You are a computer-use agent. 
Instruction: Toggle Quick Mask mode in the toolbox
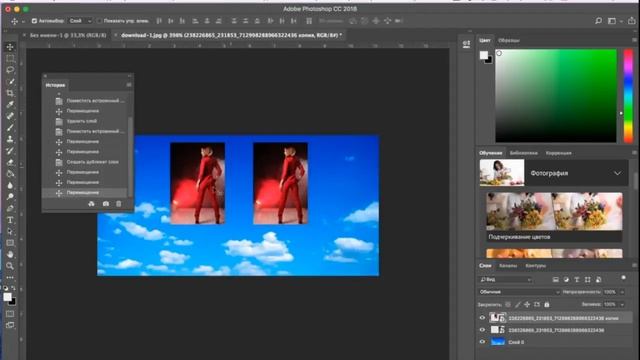[10, 314]
